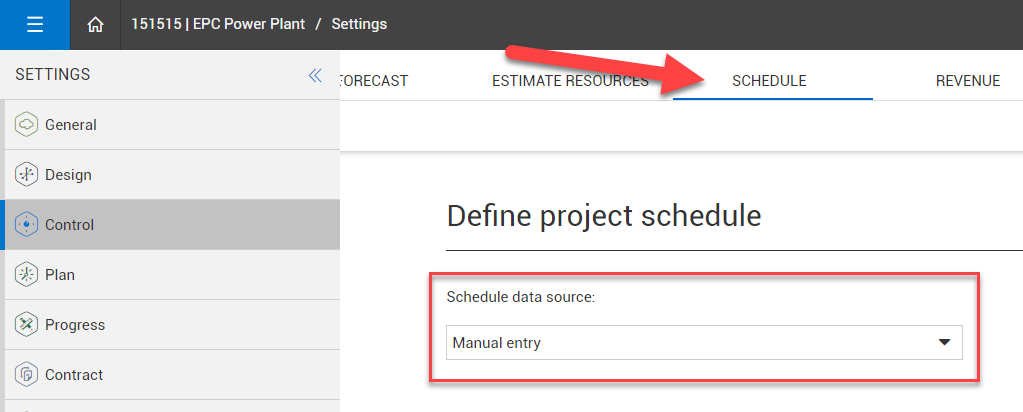
Task: Go to the home icon
Action: pyautogui.click(x=96, y=24)
